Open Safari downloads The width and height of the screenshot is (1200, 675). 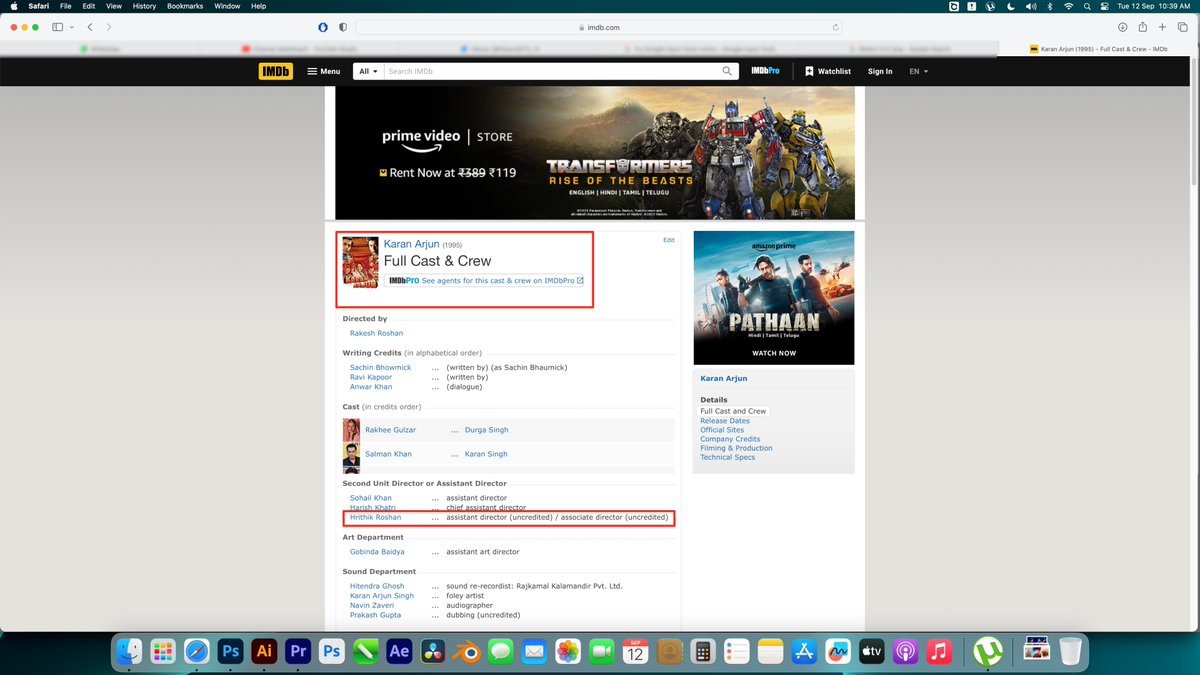click(1122, 27)
